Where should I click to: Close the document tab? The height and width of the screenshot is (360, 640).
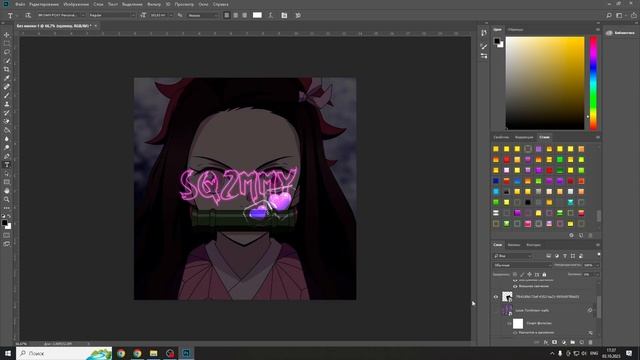[x=96, y=26]
